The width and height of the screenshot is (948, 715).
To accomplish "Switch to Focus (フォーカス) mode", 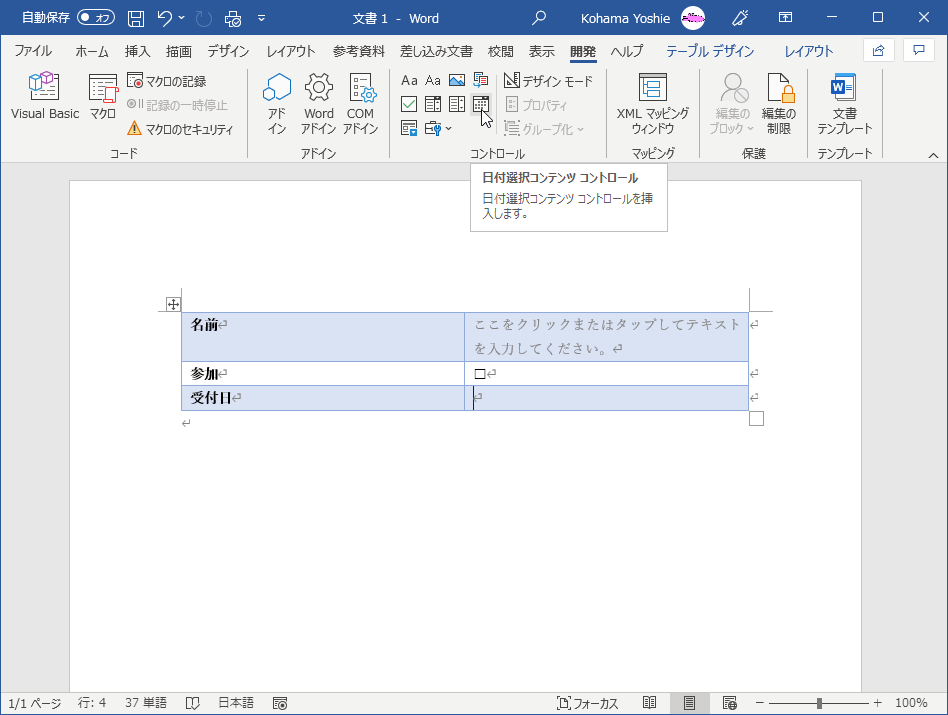I will point(587,703).
